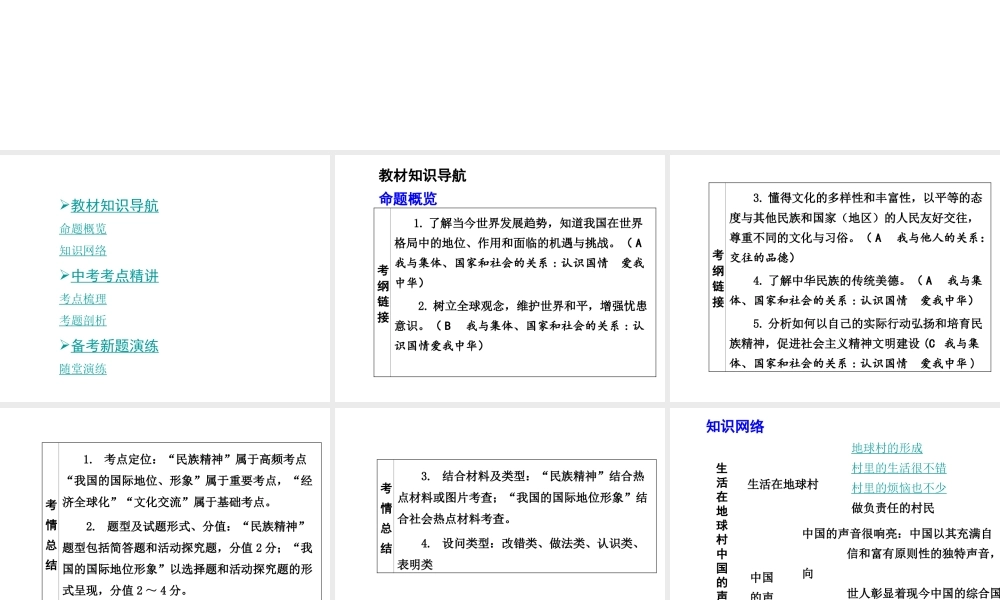Open the 村里的烦恼也不少 hyperlink
The height and width of the screenshot is (600, 1000).
coord(899,488)
